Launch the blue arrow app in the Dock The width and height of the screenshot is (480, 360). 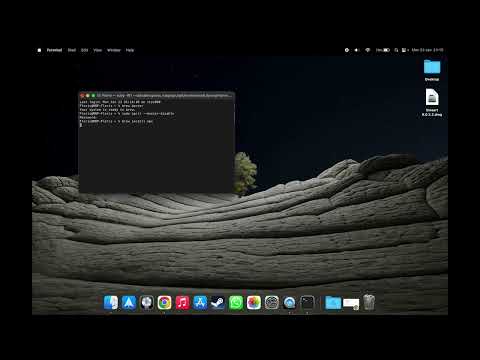tap(129, 303)
